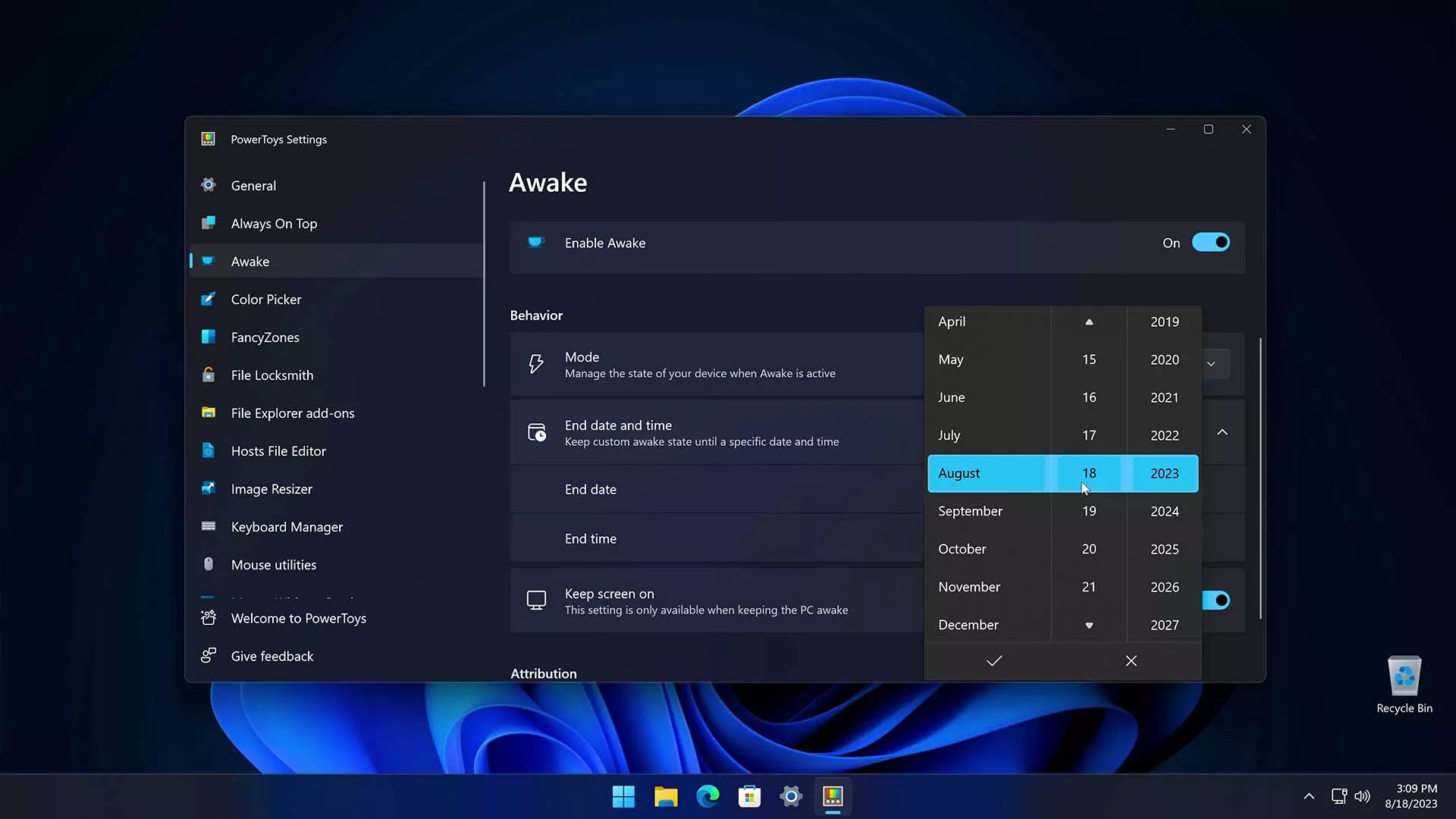Confirm the date with the checkmark button
1456x819 pixels.
994,661
